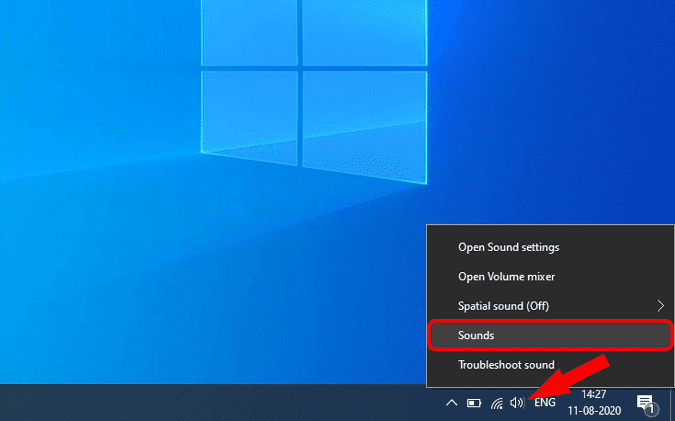Expand the Spatial sound submenu arrow

point(660,306)
